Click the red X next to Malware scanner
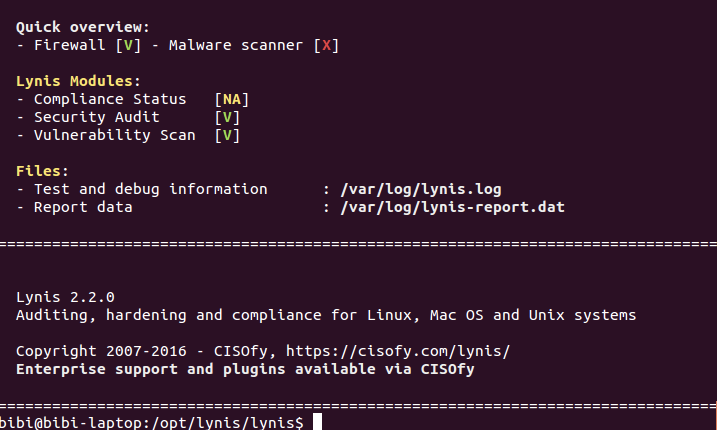 (323, 45)
